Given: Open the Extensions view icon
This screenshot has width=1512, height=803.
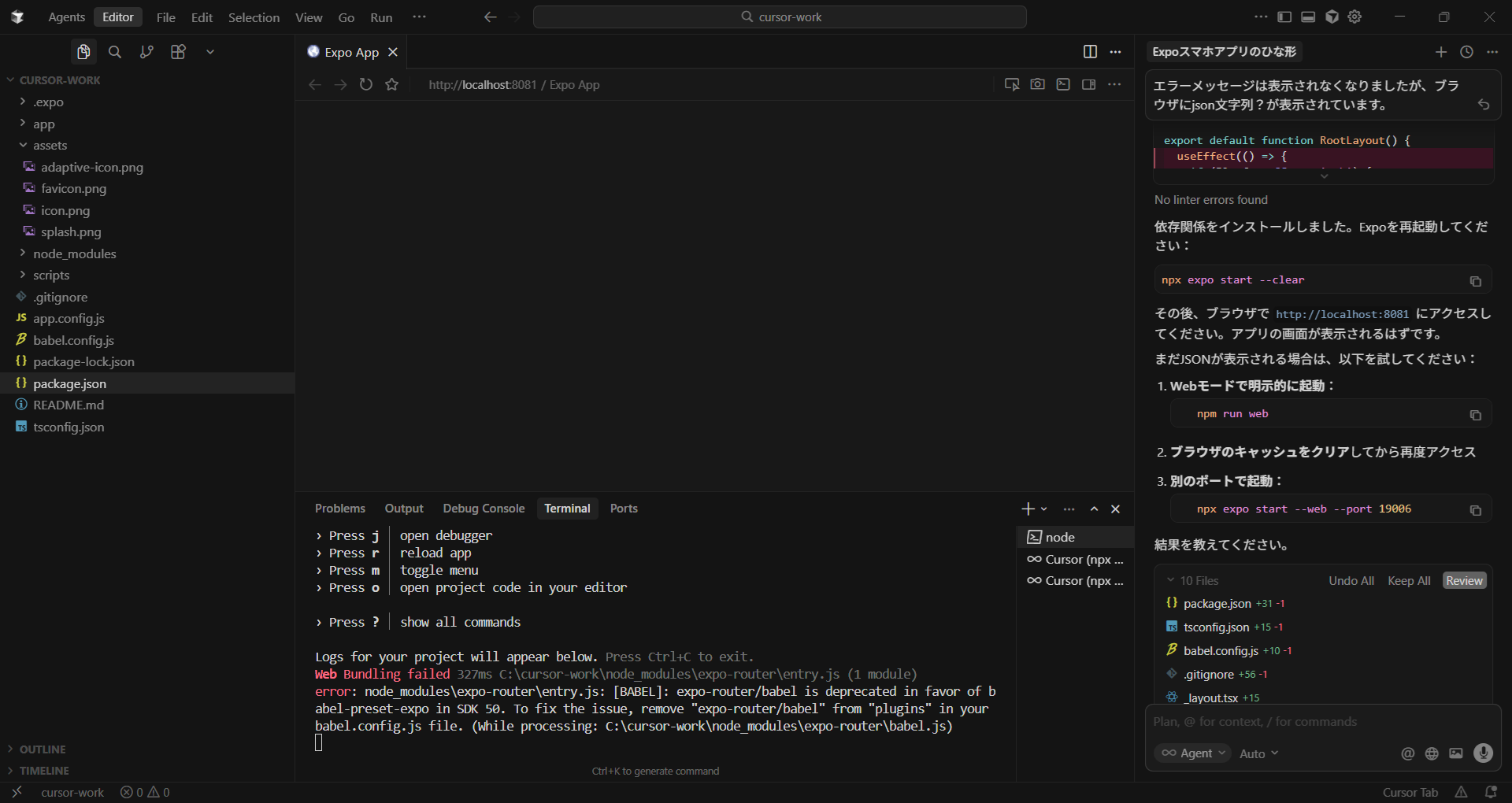Looking at the screenshot, I should [179, 52].
